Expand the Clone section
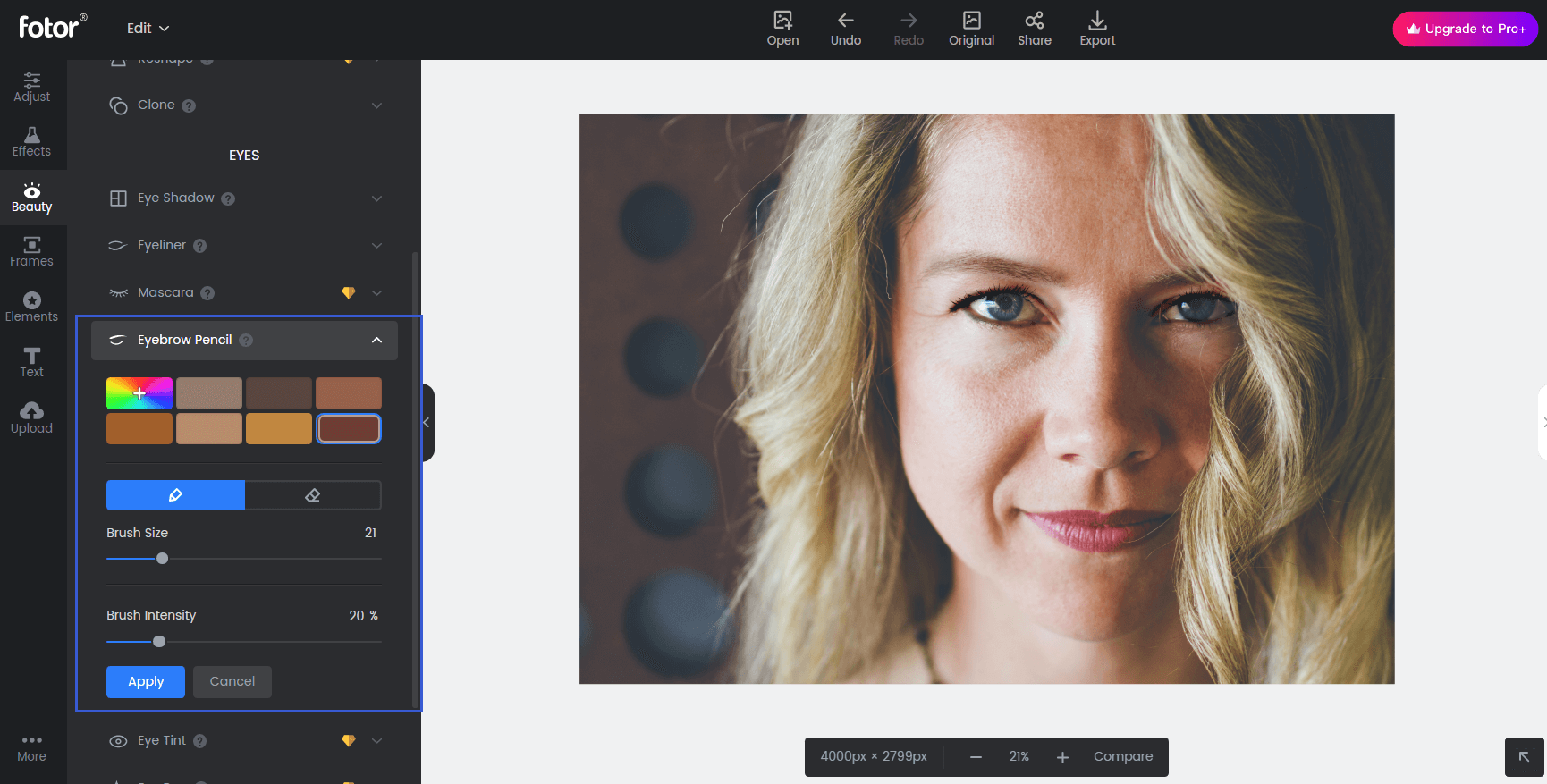This screenshot has height=784, width=1547. click(377, 105)
